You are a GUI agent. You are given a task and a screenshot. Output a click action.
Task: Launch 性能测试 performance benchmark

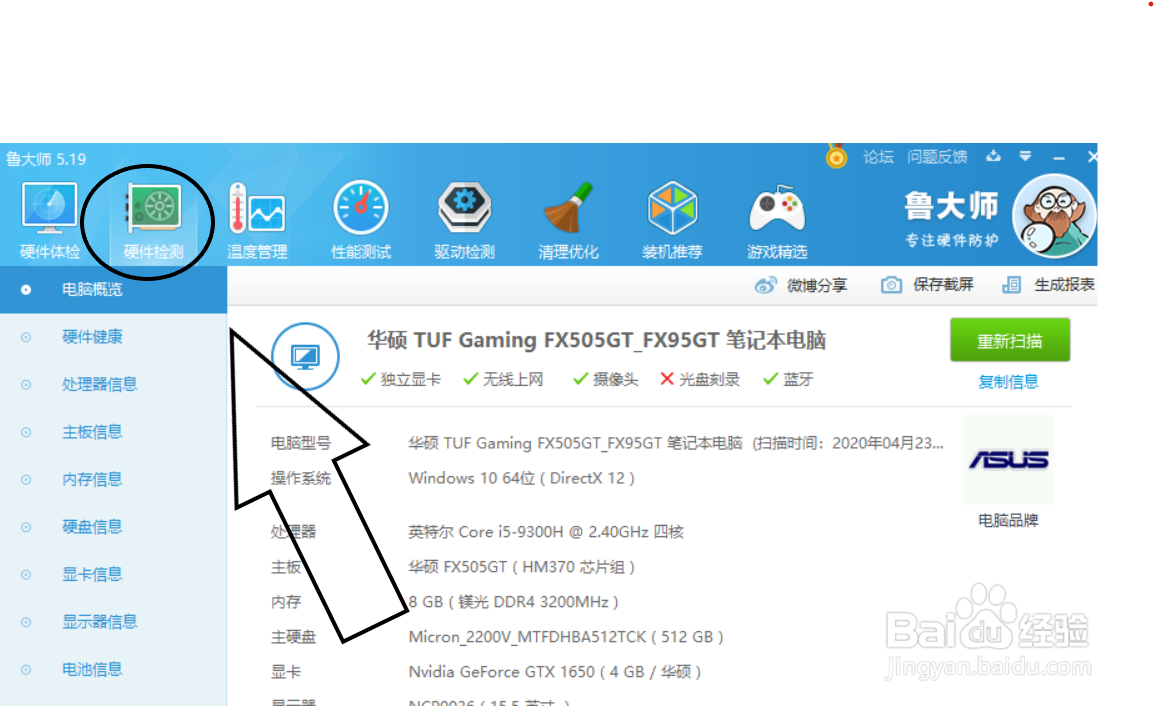(361, 221)
